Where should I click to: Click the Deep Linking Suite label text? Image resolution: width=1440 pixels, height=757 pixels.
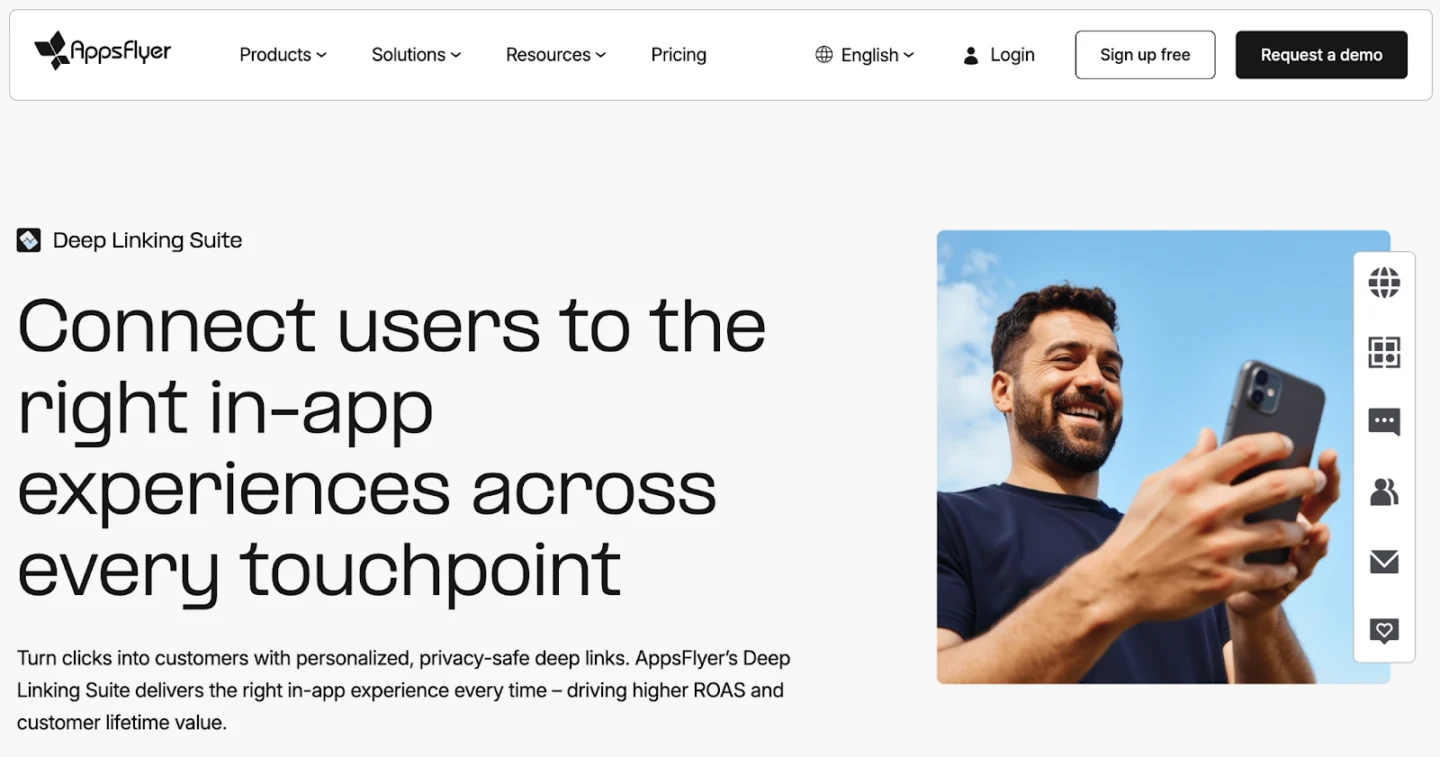tap(148, 240)
